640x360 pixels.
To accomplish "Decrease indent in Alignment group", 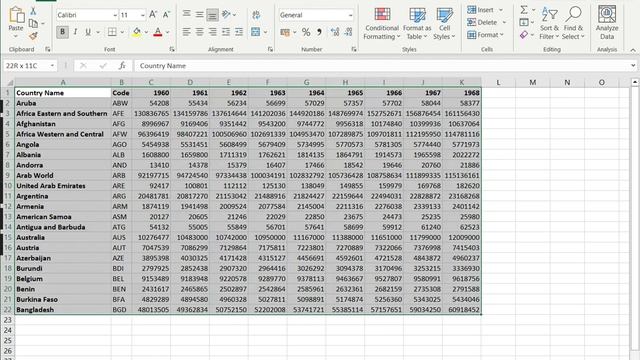I will click(226, 32).
